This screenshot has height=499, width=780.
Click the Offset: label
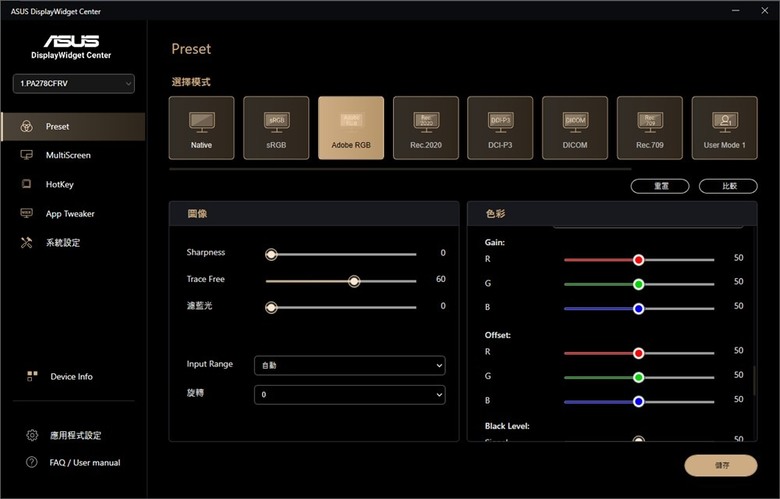[497, 335]
